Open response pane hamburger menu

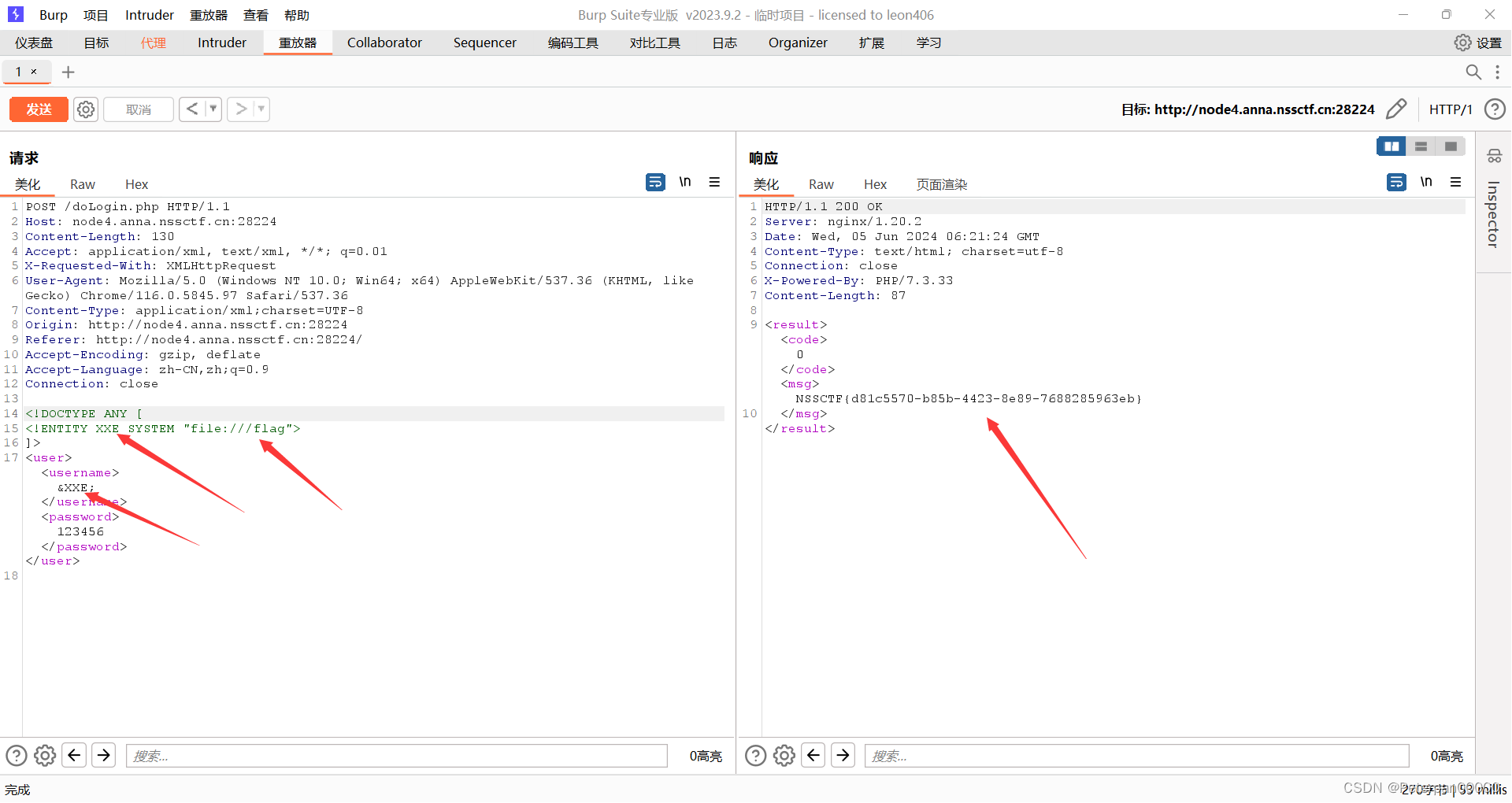pos(1455,182)
